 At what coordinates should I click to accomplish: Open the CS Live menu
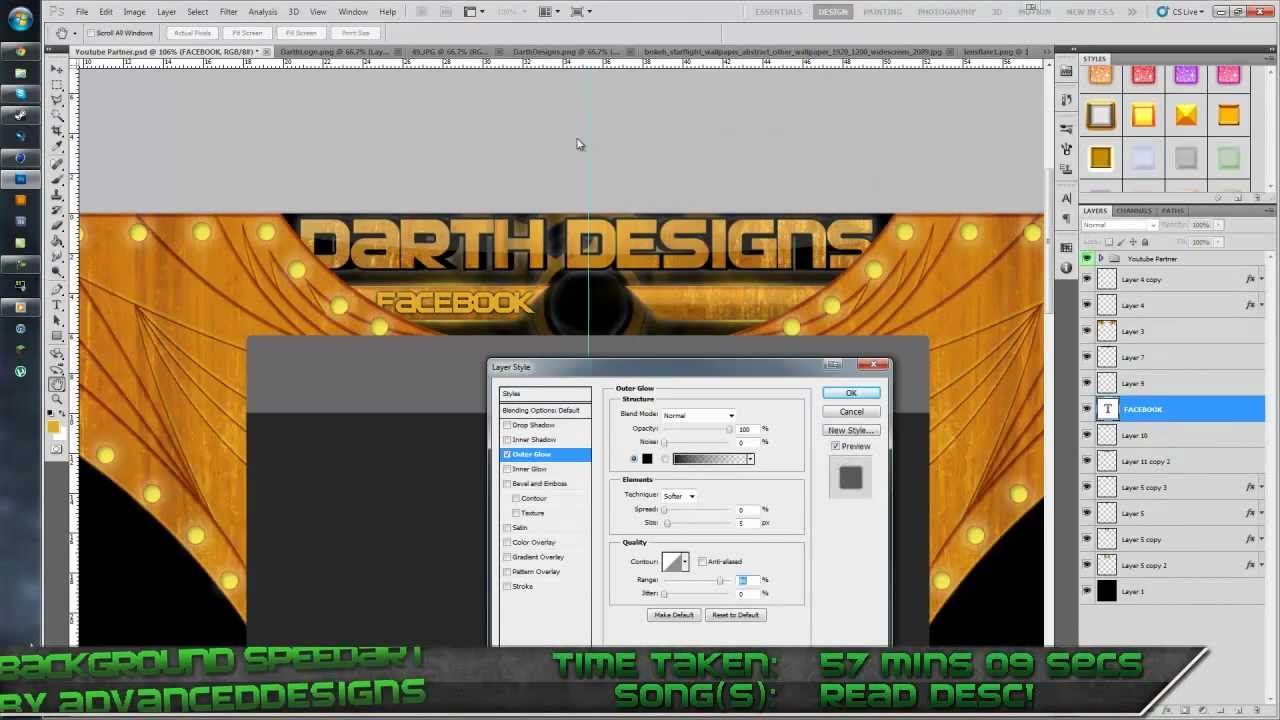click(x=1181, y=12)
